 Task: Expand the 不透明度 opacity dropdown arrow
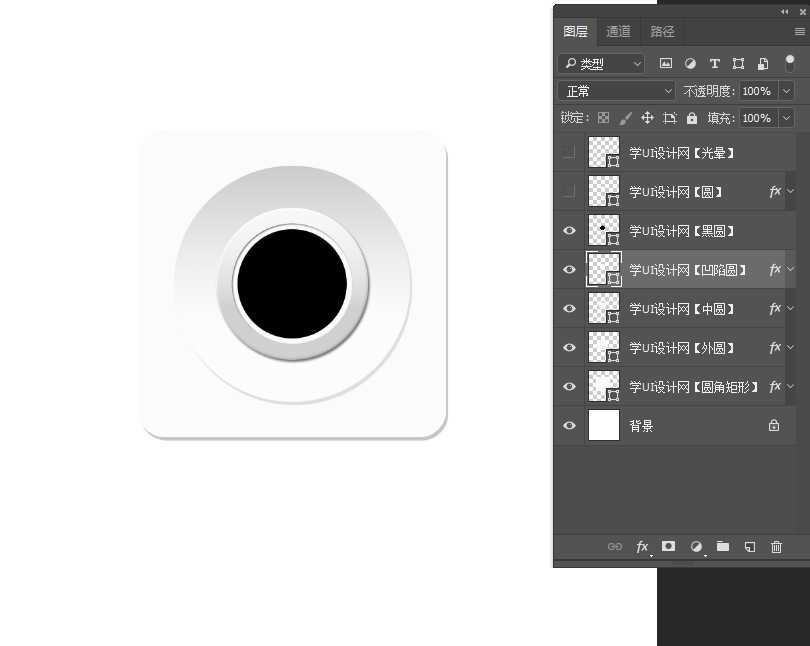[x=786, y=91]
